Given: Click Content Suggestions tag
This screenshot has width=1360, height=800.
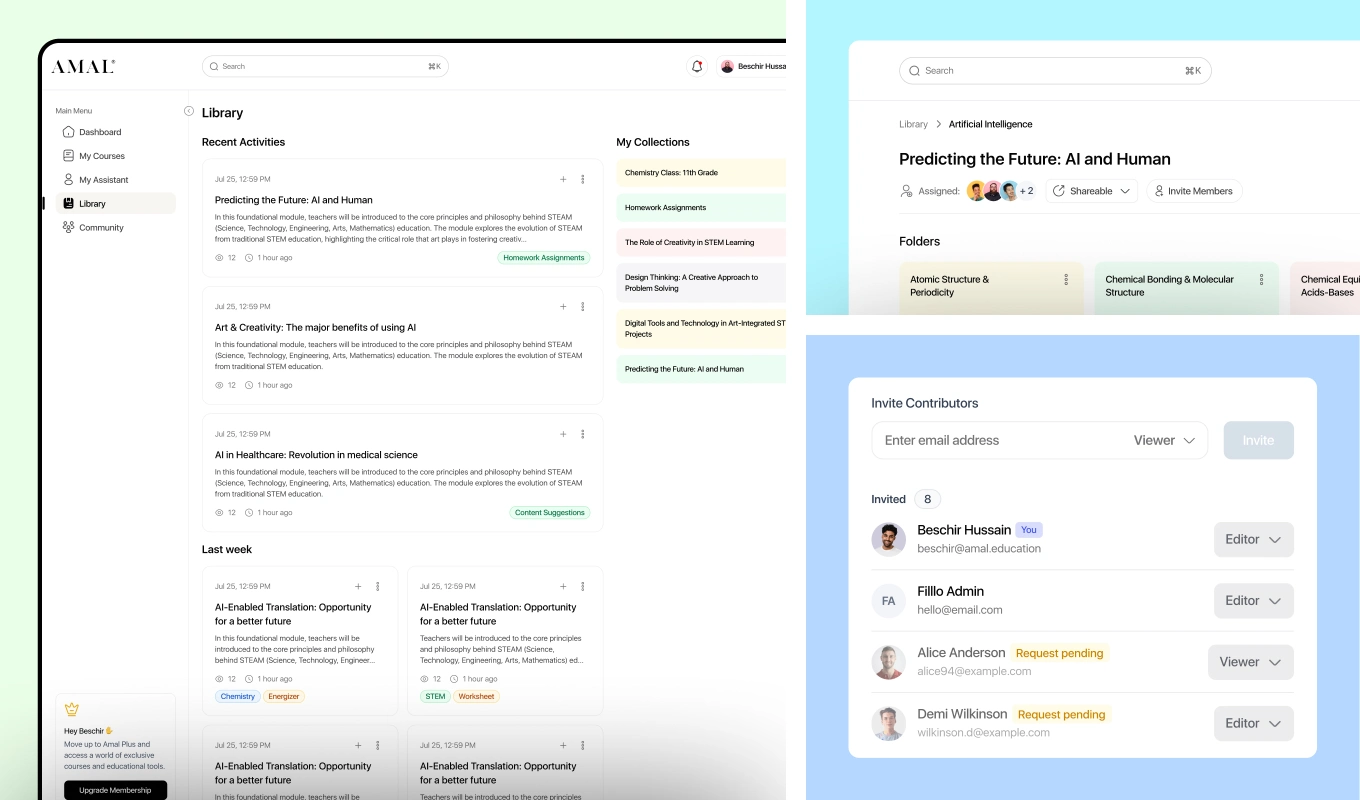Looking at the screenshot, I should coord(550,513).
